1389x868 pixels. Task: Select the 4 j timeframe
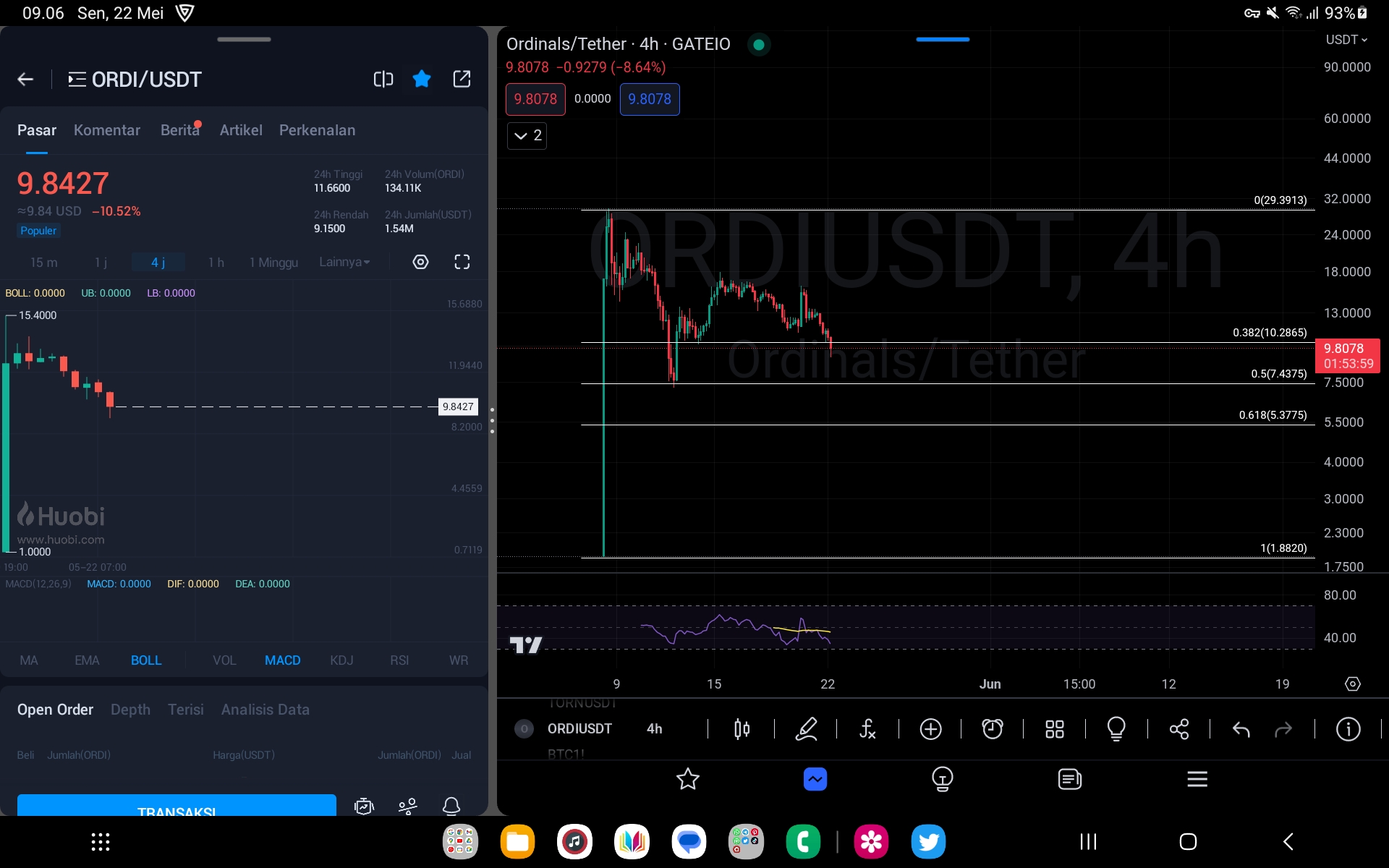(x=158, y=263)
